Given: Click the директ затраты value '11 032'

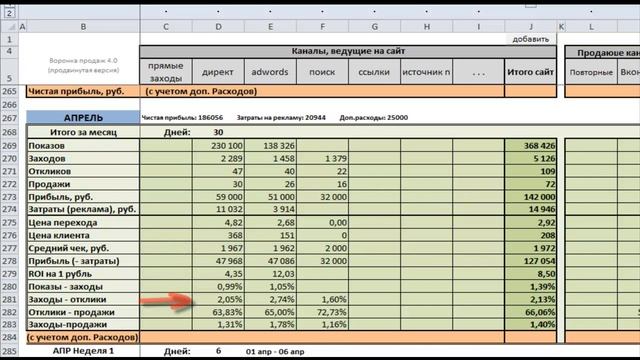Looking at the screenshot, I should [218, 209].
